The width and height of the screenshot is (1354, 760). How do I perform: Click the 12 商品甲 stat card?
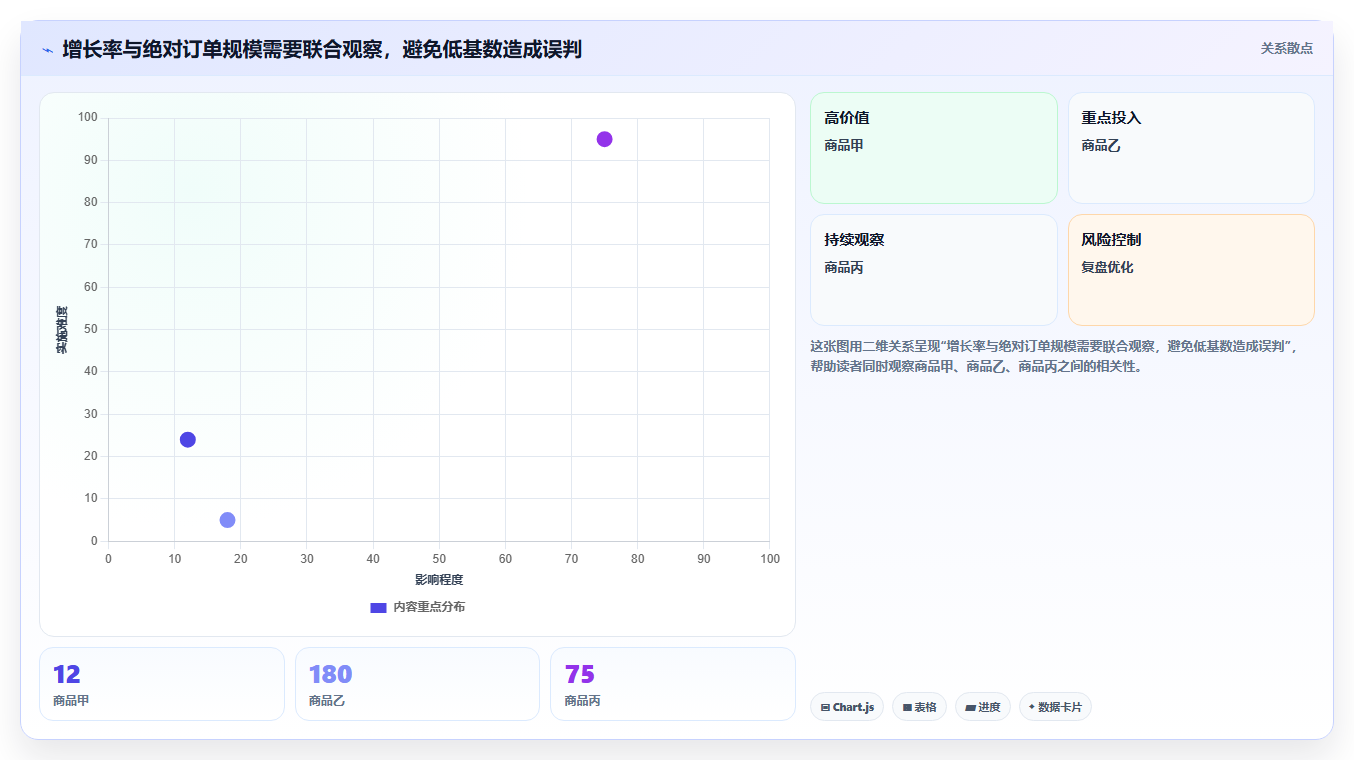[162, 684]
